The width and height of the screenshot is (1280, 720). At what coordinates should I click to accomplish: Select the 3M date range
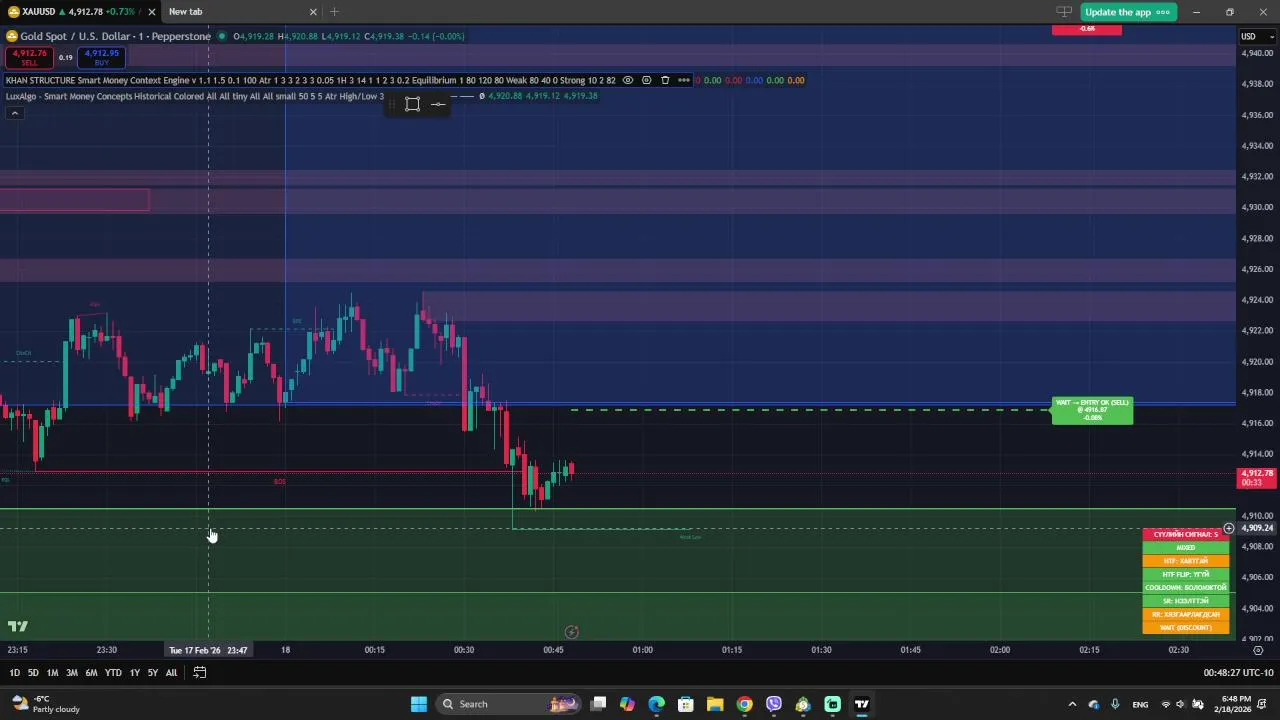(x=72, y=673)
